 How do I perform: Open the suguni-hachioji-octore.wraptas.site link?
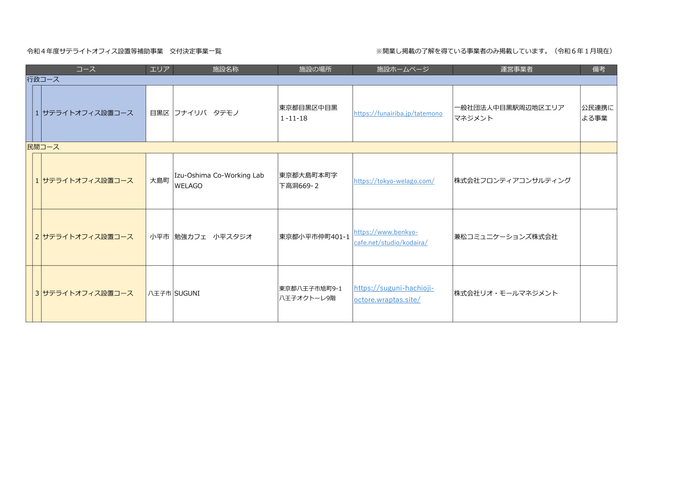[x=394, y=294]
